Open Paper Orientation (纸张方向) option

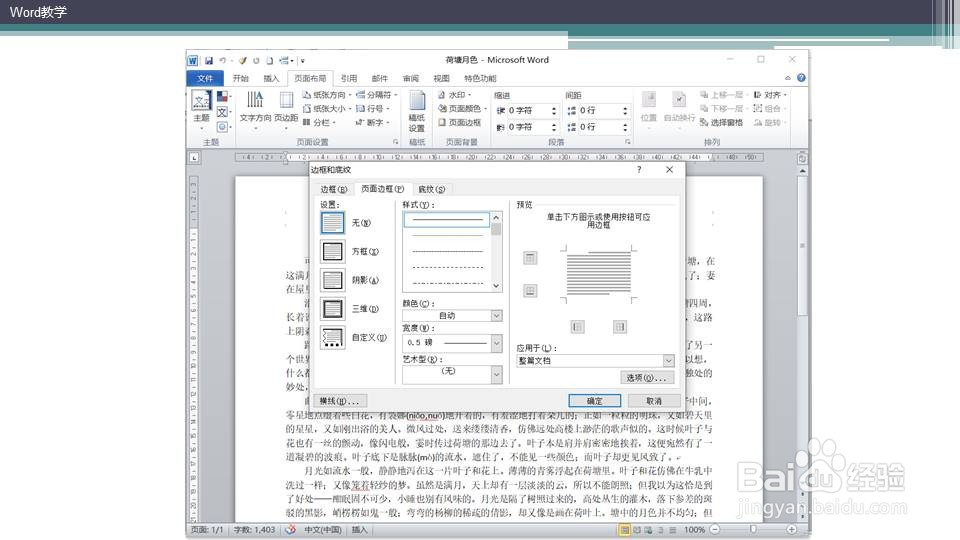tap(326, 95)
